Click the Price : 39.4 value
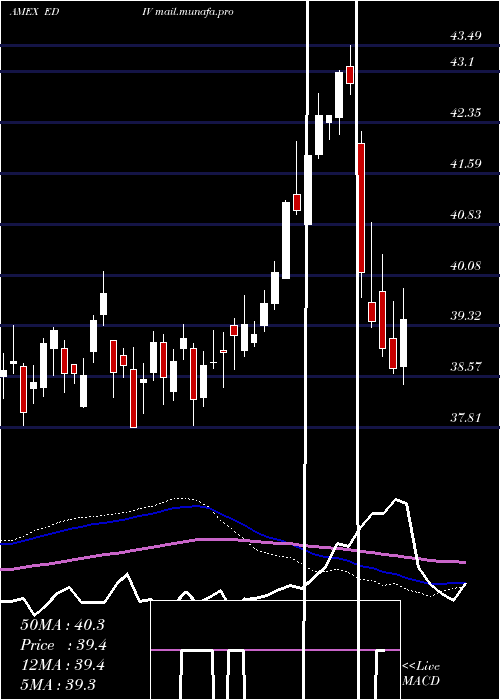 click(63, 645)
